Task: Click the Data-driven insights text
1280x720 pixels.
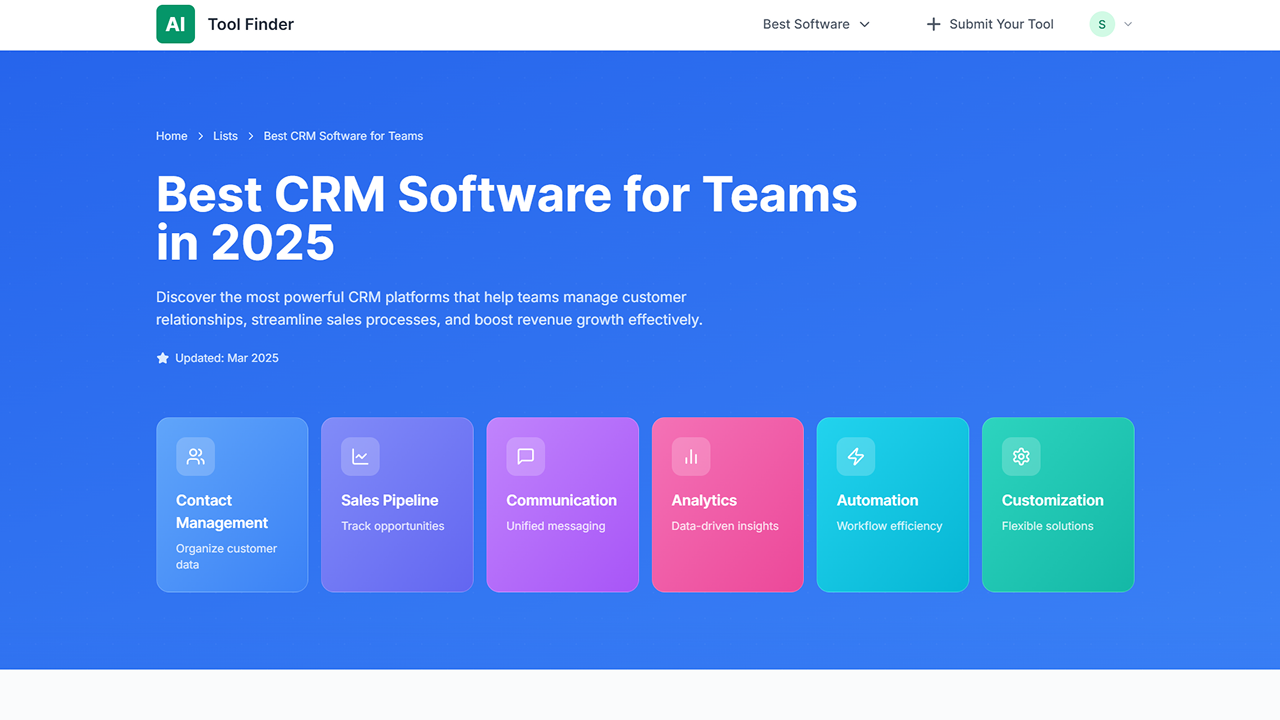Action: coord(725,526)
